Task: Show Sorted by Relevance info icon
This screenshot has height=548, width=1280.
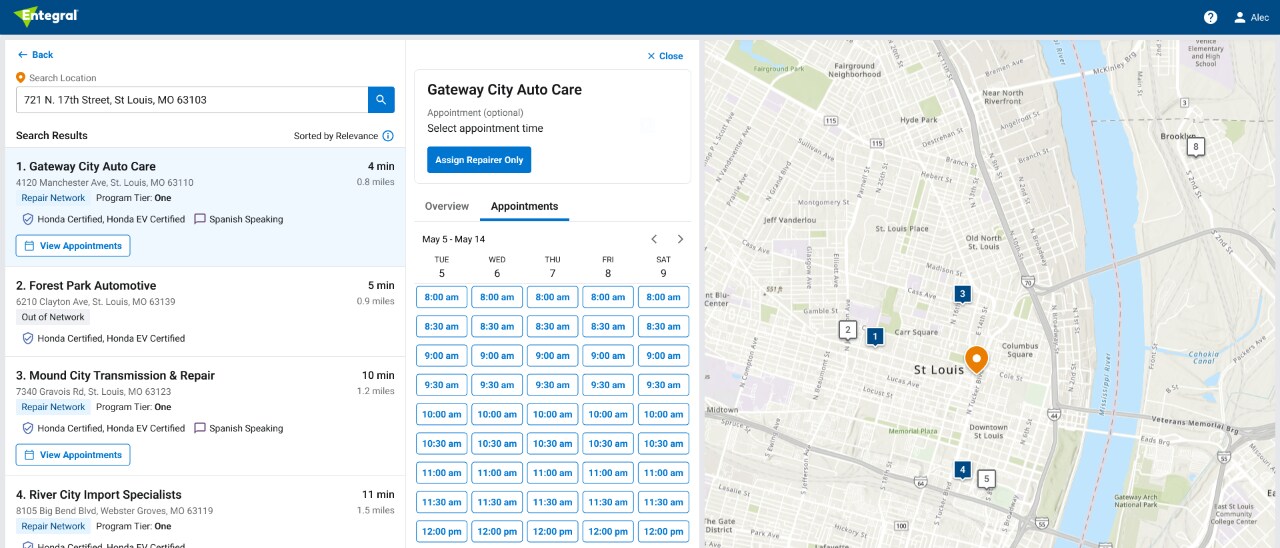Action: [388, 136]
